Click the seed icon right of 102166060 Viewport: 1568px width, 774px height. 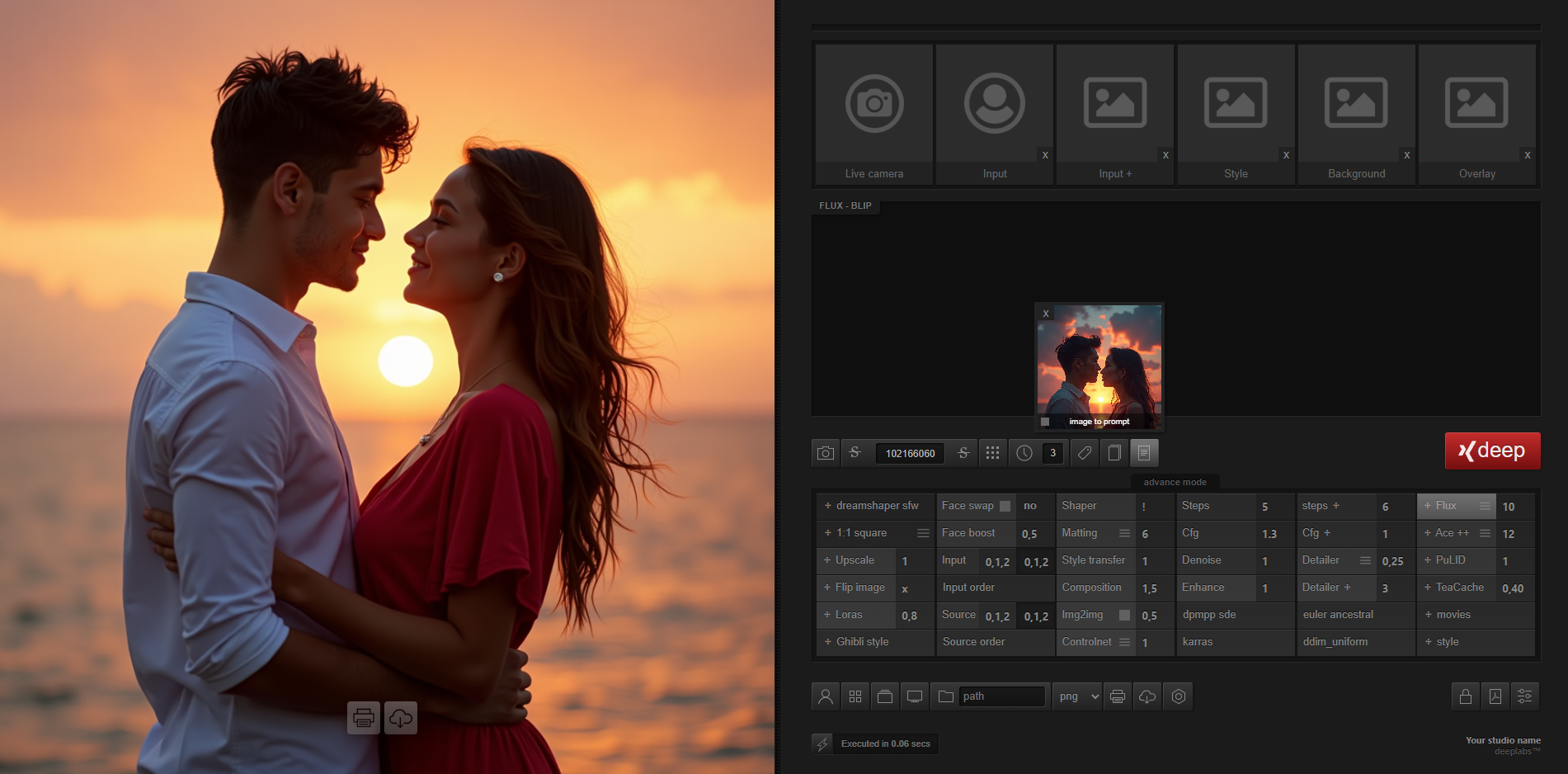[x=963, y=453]
